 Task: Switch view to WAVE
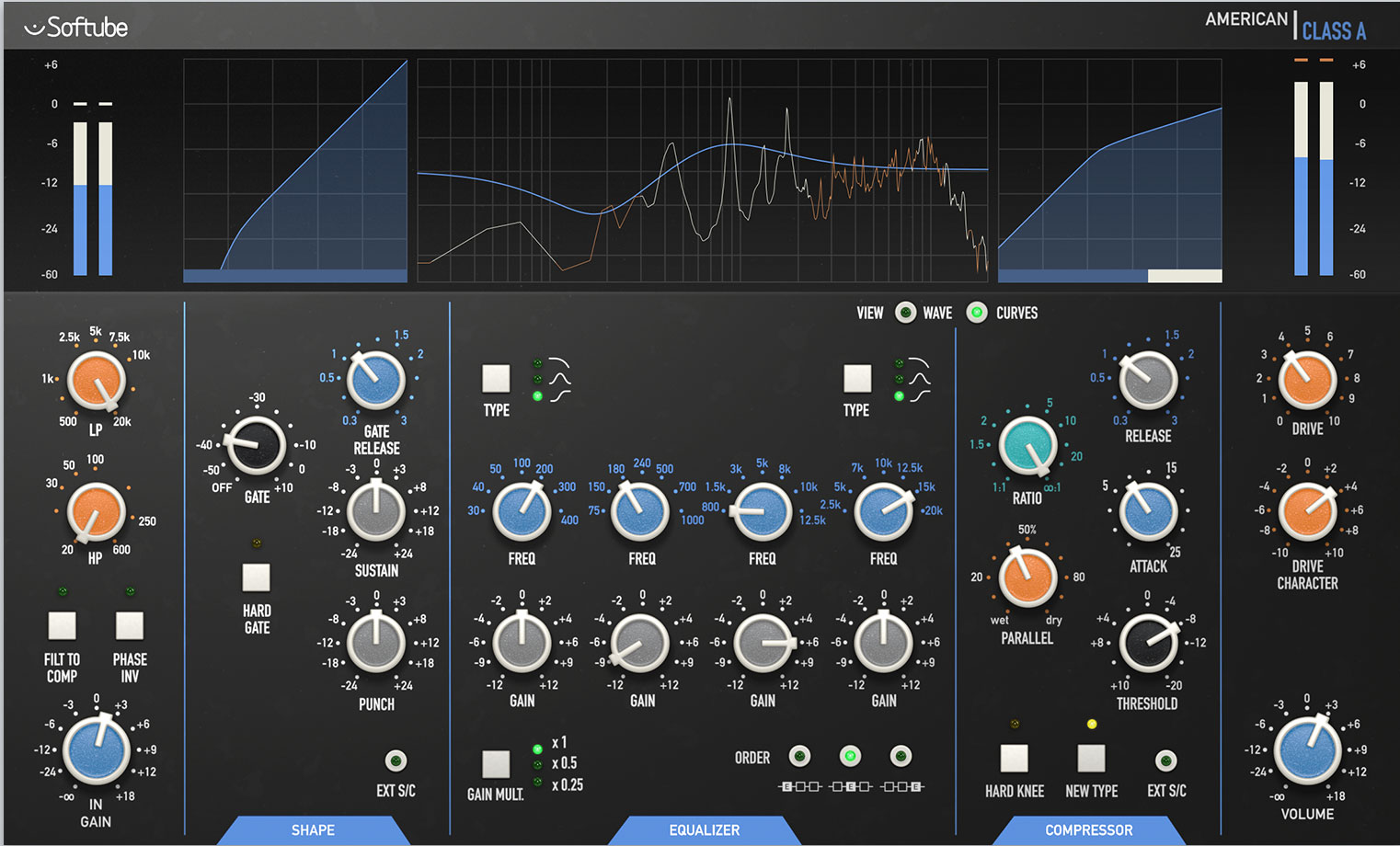pyautogui.click(x=905, y=313)
